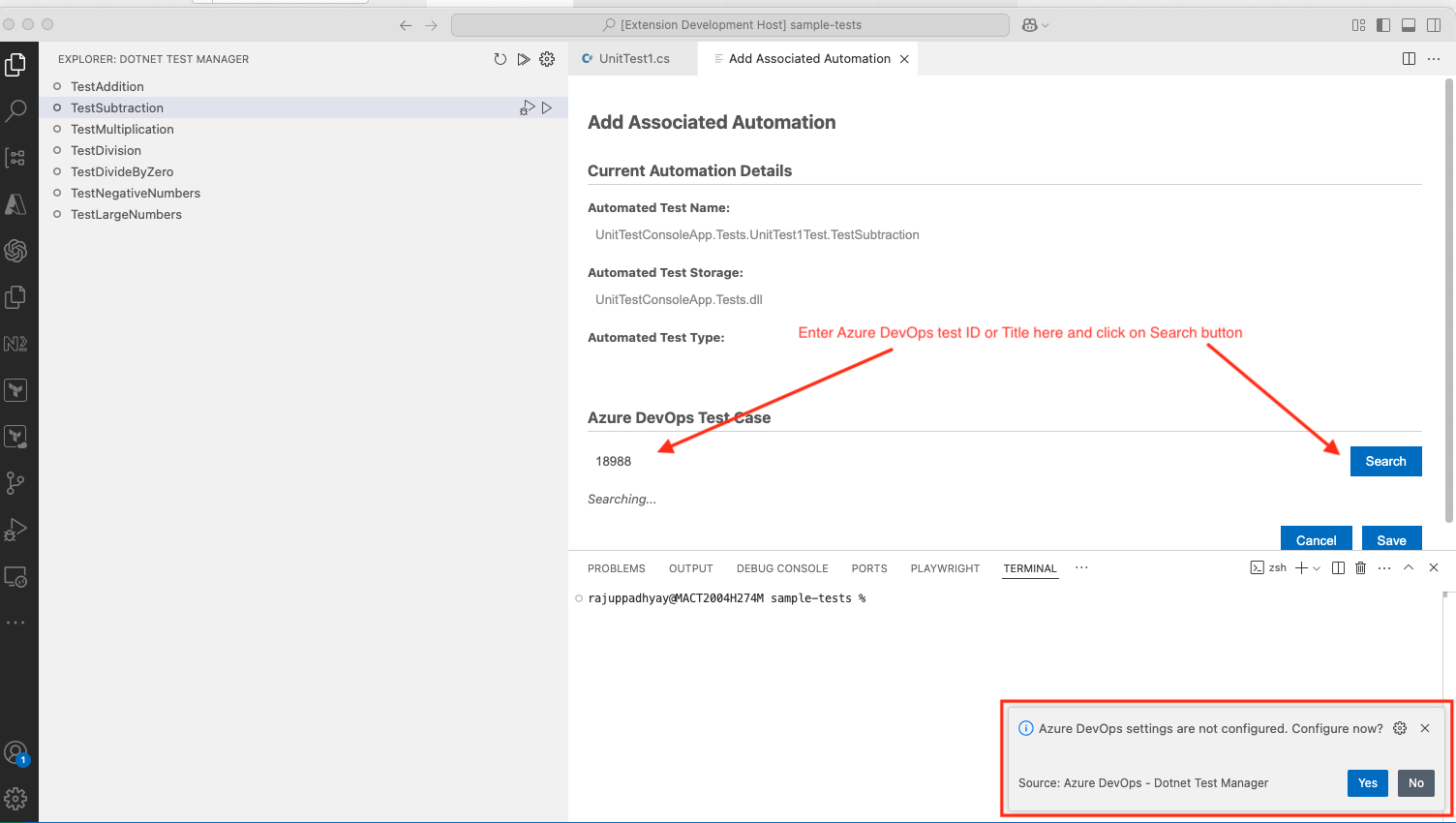Select the TestDivideByZero test
The height and width of the screenshot is (823, 1456).
click(x=303, y=171)
